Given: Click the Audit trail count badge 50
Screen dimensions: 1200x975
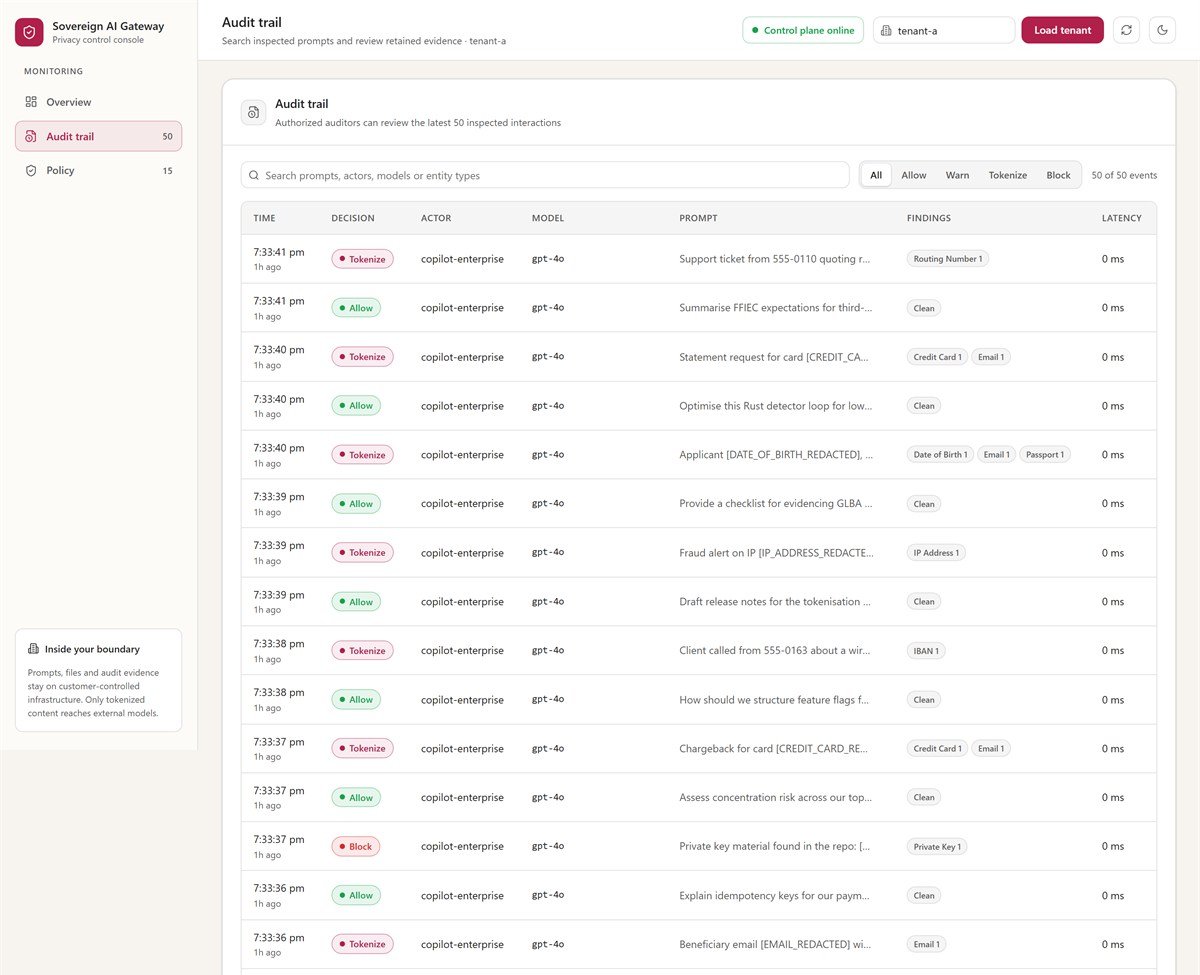Looking at the screenshot, I should 167,136.
